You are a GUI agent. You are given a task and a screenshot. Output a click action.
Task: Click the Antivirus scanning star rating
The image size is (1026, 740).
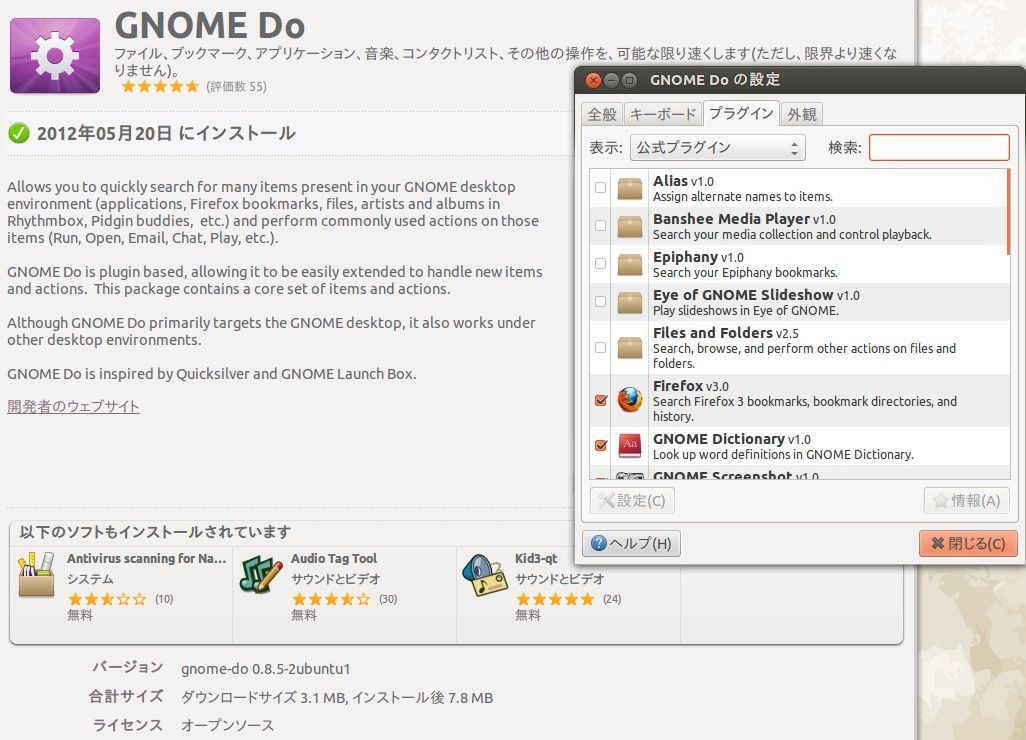pos(107,599)
